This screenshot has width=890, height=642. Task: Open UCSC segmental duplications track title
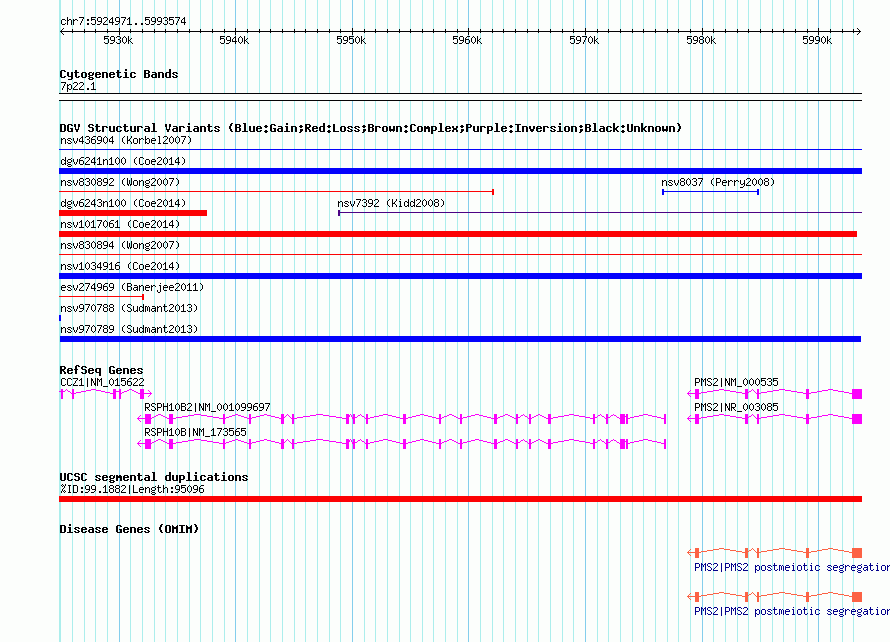(x=154, y=477)
